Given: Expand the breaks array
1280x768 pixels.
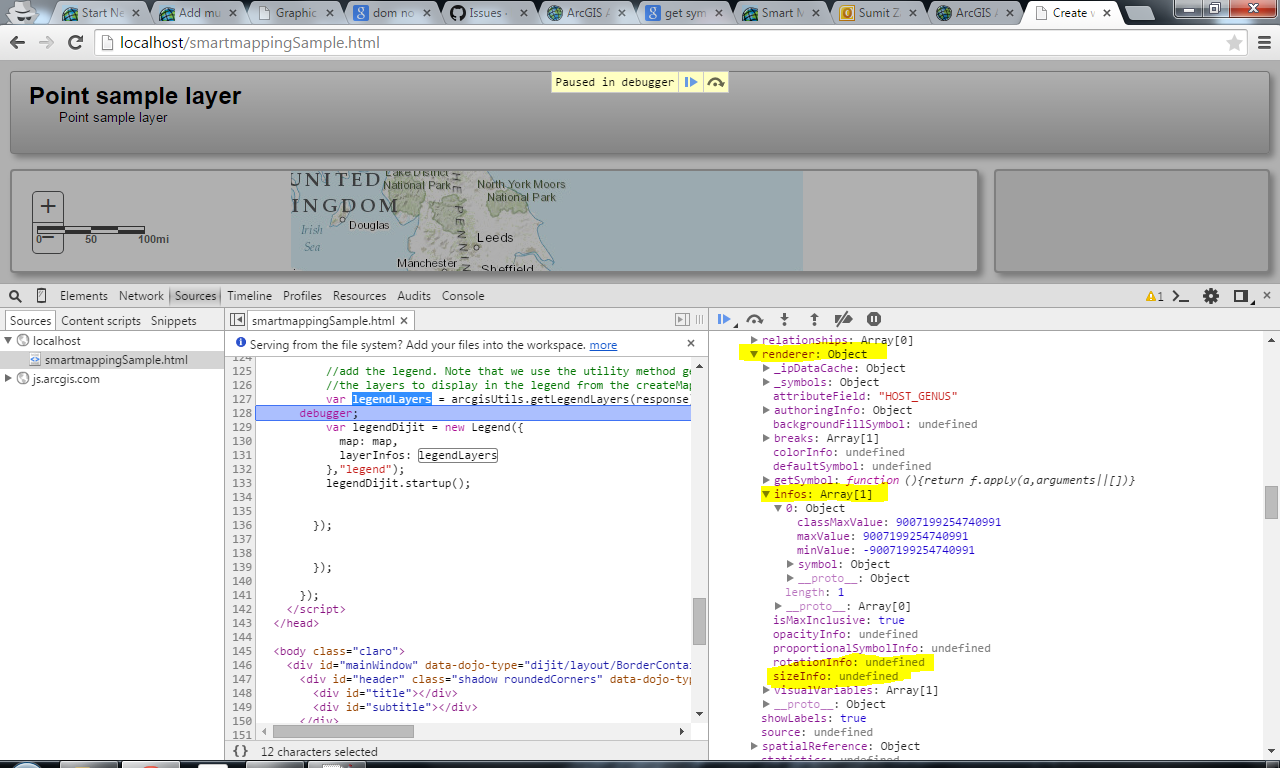Looking at the screenshot, I should click(766, 438).
